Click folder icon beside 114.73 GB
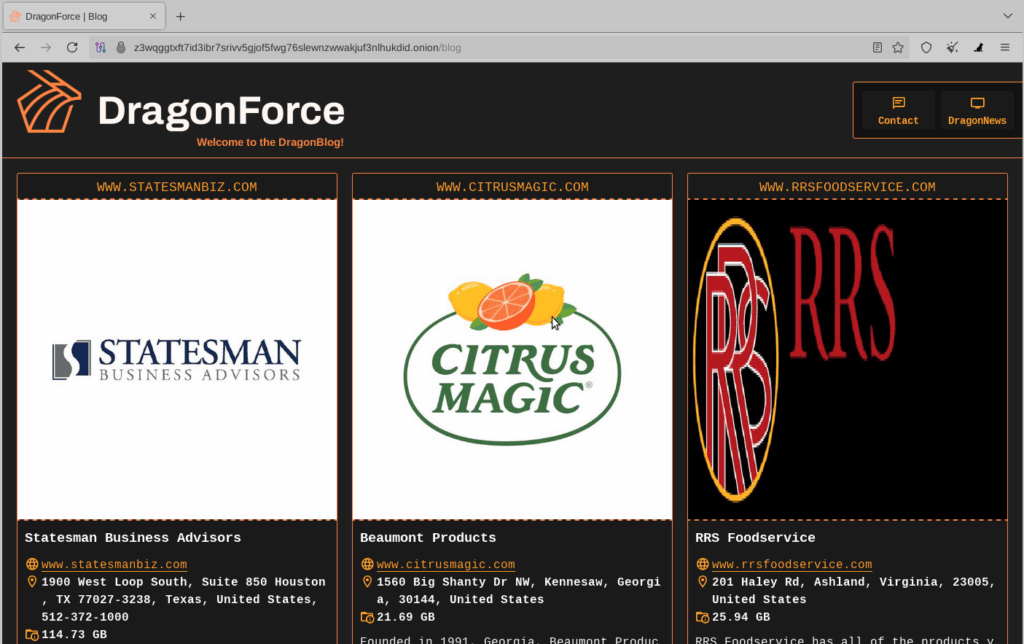 tap(31, 634)
